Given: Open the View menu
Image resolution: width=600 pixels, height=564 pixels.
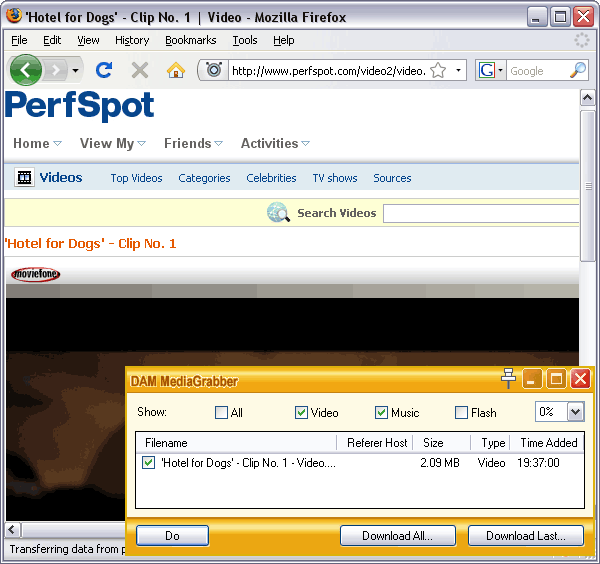Looking at the screenshot, I should [x=88, y=40].
